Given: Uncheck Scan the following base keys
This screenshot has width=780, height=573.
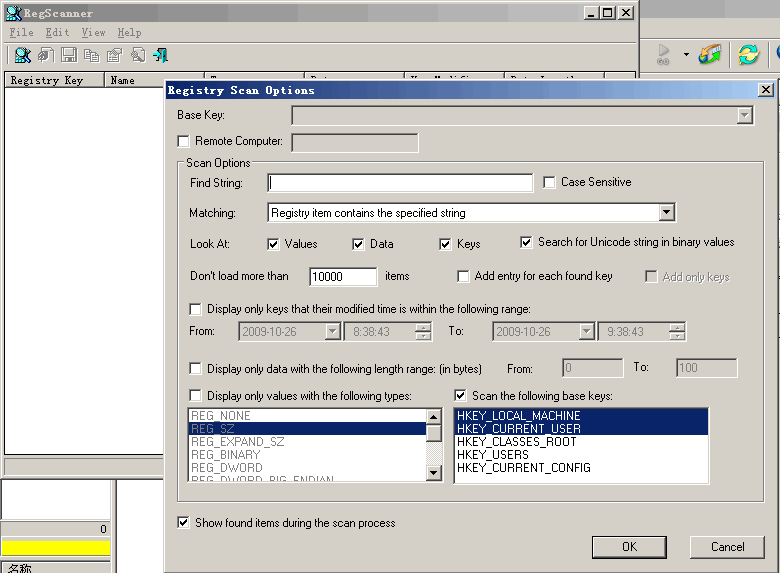Looking at the screenshot, I should click(x=461, y=396).
